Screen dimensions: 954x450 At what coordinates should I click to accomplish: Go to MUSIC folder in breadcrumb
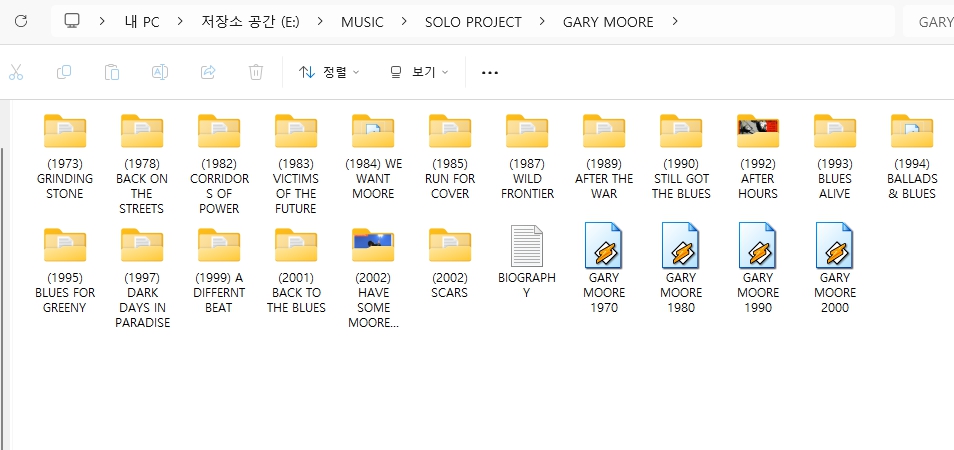362,22
